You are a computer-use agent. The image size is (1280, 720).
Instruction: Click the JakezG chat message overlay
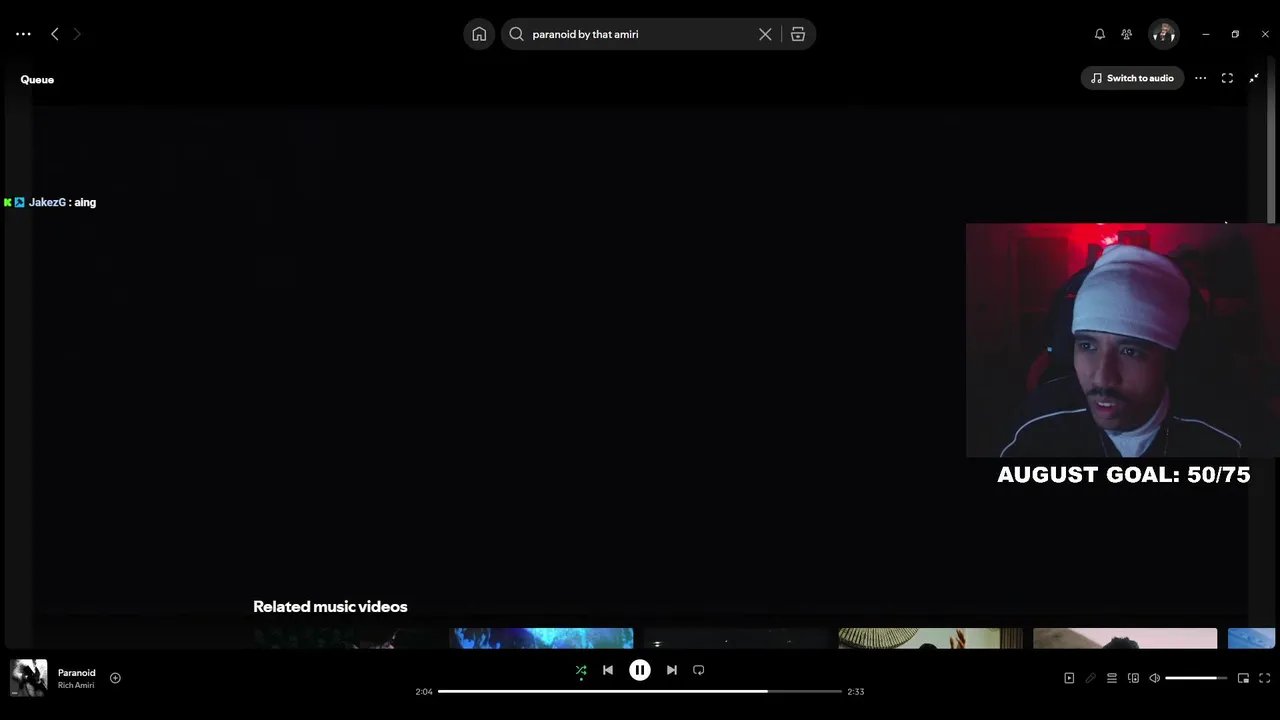click(50, 202)
